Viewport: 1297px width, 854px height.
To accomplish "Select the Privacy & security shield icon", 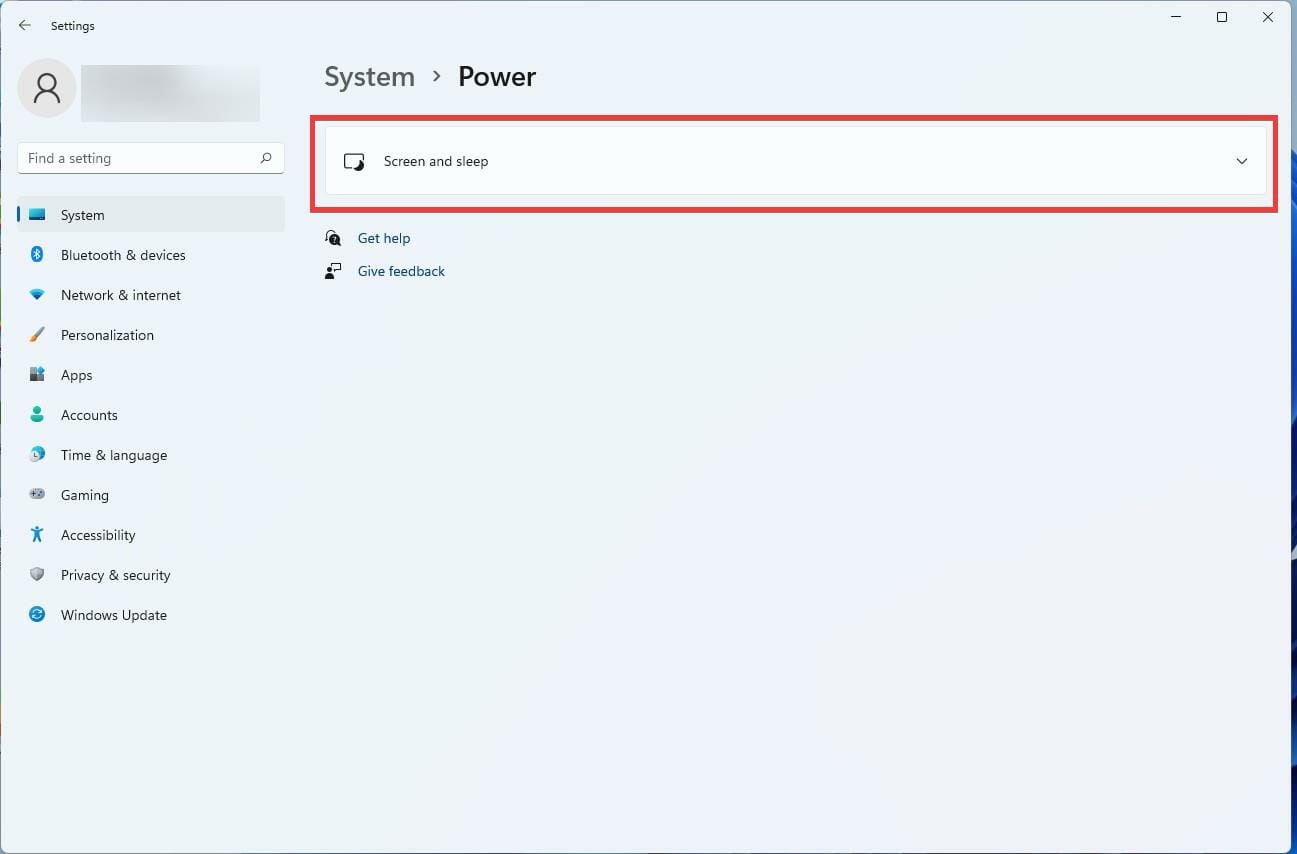I will click(37, 575).
